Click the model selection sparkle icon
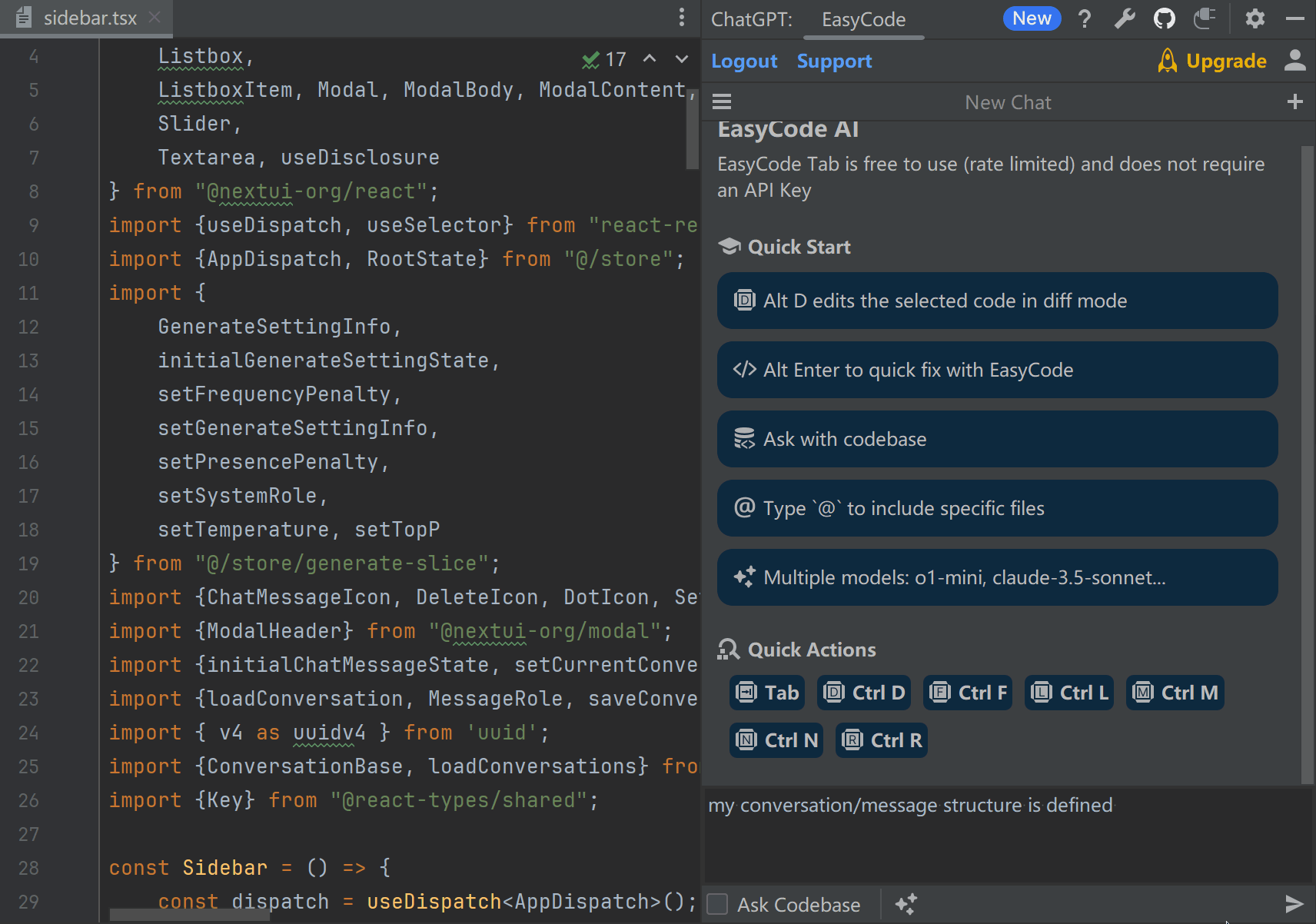Image resolution: width=1316 pixels, height=924 pixels. (x=906, y=904)
